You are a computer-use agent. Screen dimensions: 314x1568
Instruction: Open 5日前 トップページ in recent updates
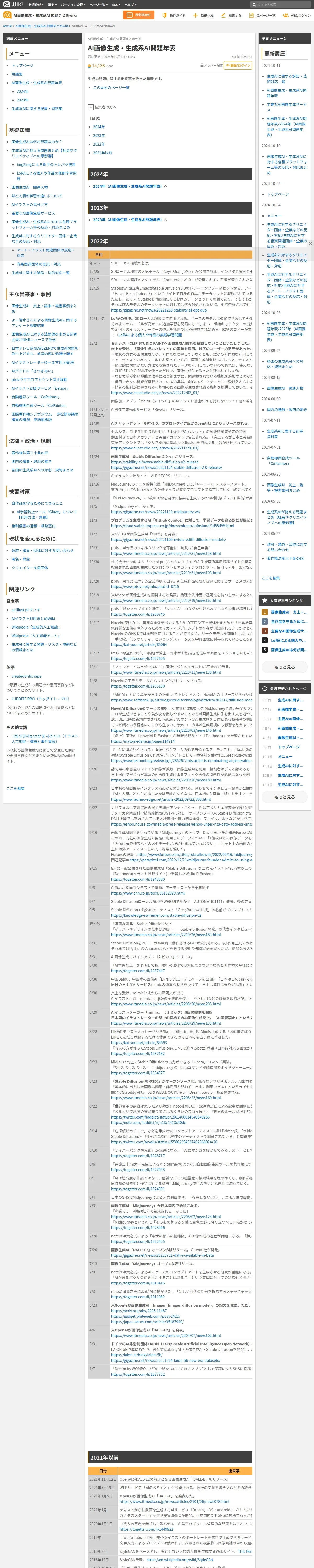click(289, 747)
